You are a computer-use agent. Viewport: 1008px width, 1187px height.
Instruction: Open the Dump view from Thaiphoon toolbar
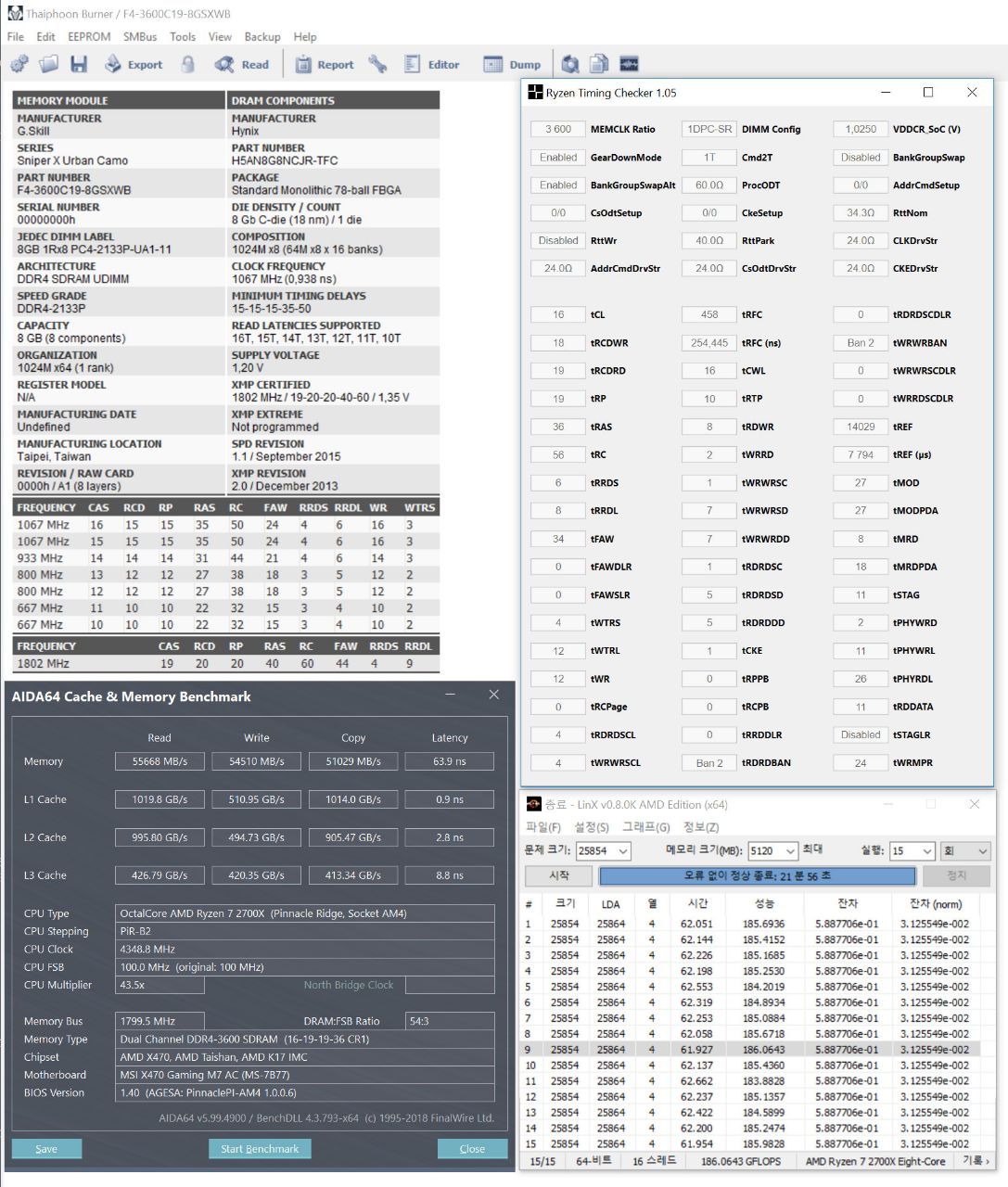click(x=512, y=64)
